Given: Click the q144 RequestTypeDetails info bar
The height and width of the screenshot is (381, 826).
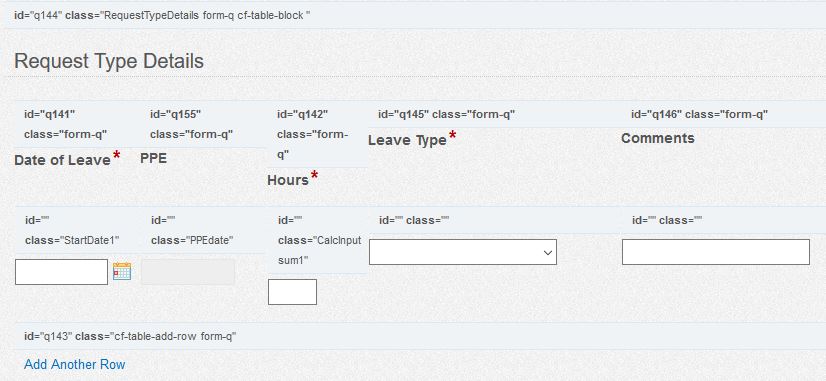Looking at the screenshot, I should click(x=415, y=15).
